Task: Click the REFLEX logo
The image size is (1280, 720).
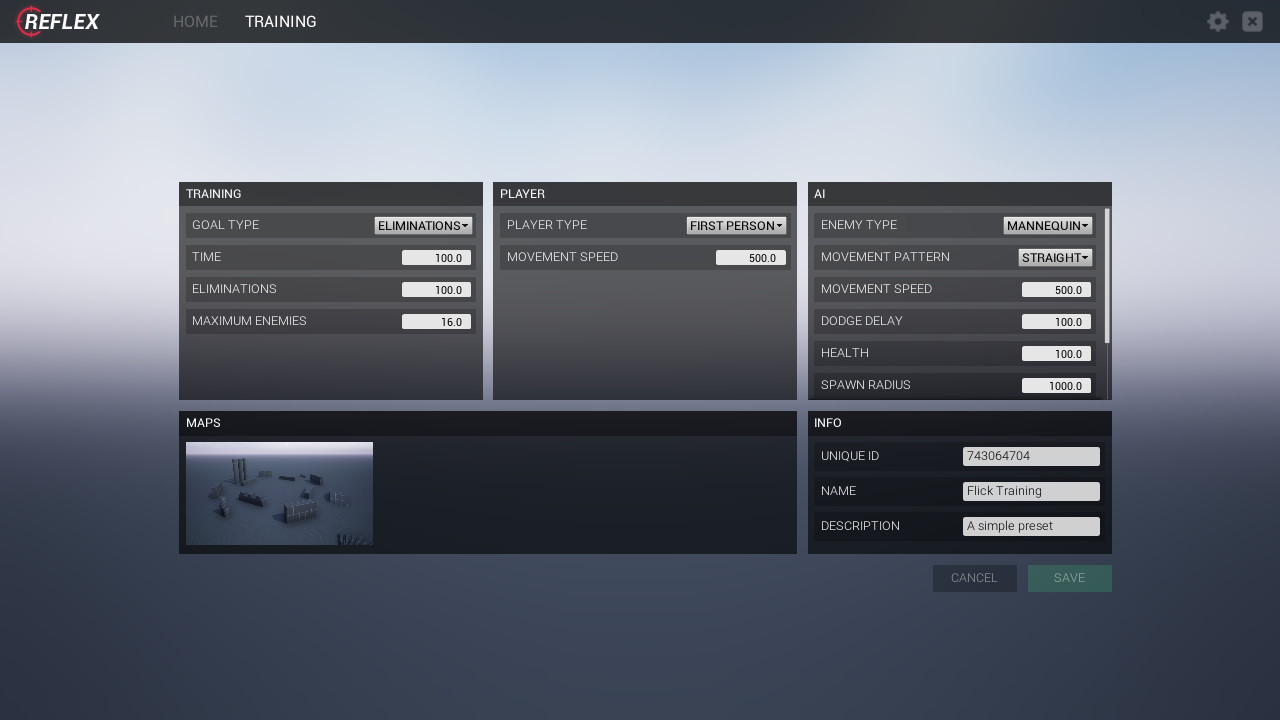Action: tap(57, 21)
